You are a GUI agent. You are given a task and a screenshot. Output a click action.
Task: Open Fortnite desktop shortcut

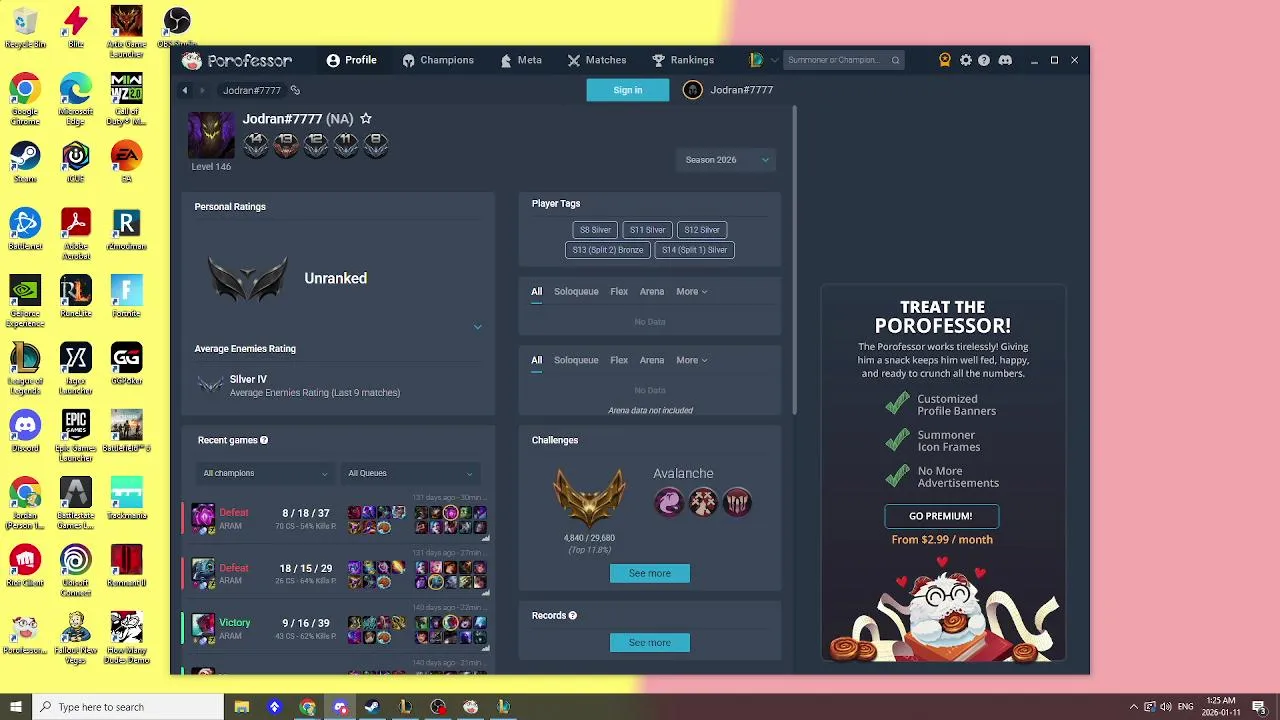126,297
